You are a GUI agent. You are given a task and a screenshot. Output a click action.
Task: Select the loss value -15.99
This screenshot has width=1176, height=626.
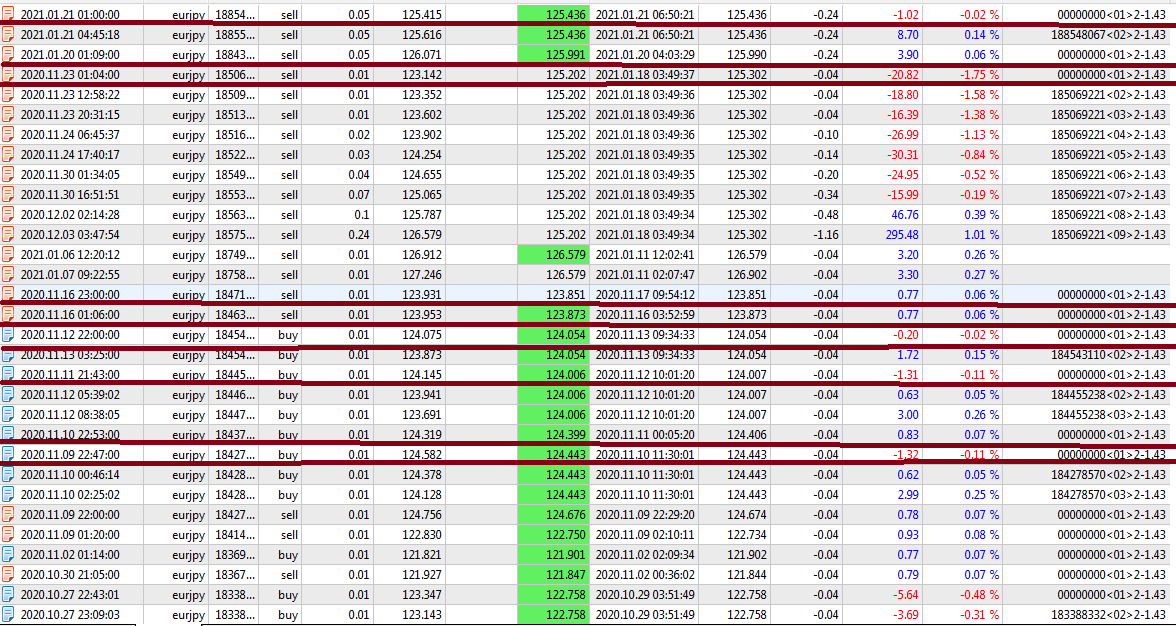pos(902,195)
